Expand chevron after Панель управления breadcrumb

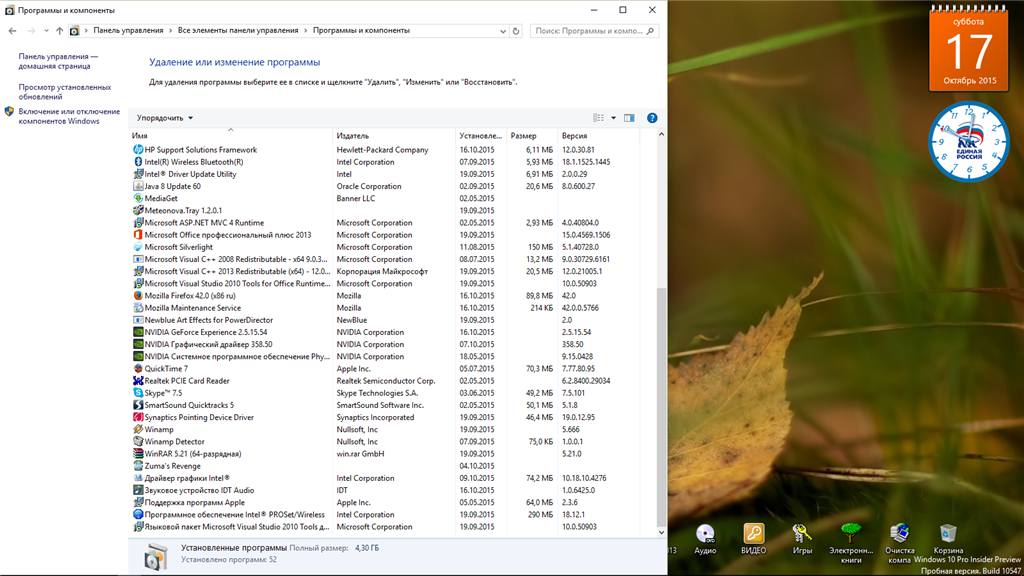point(170,31)
